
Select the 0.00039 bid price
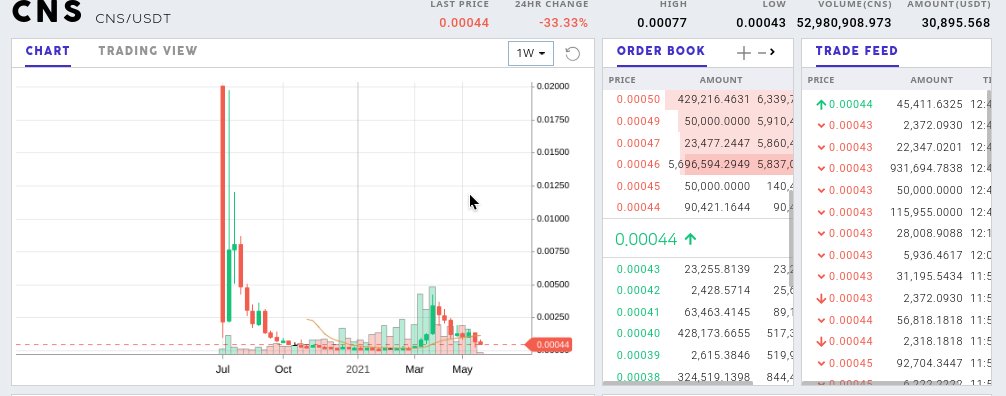coord(638,356)
